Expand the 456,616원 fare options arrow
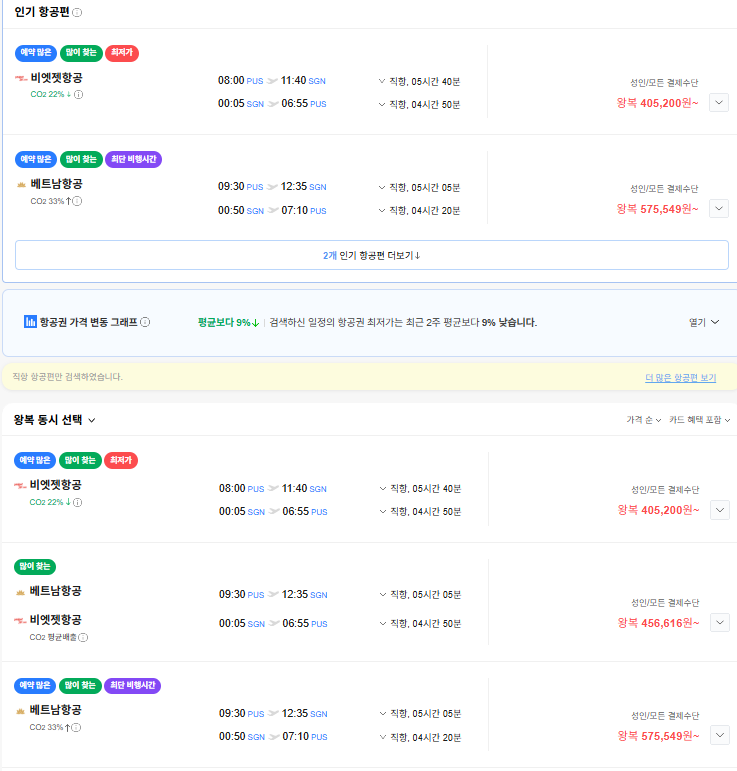737x771 pixels. 719,622
